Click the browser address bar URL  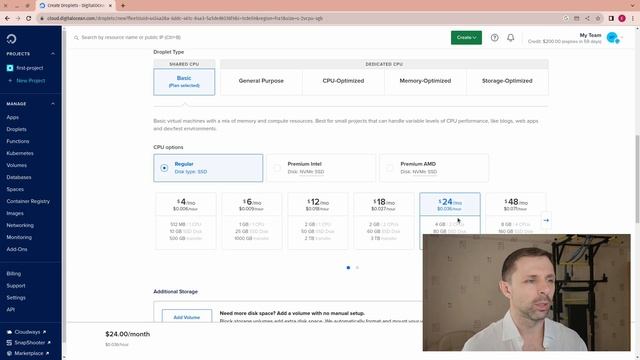click(x=184, y=18)
